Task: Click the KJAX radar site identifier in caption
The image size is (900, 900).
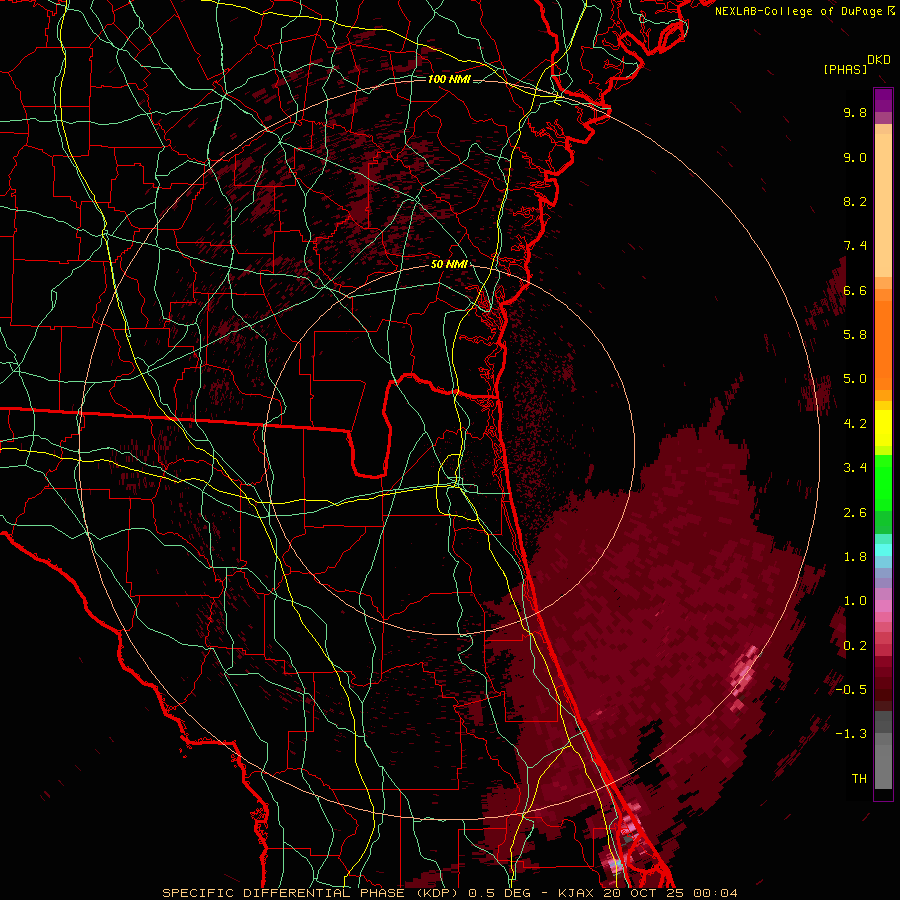Action: coord(574,893)
